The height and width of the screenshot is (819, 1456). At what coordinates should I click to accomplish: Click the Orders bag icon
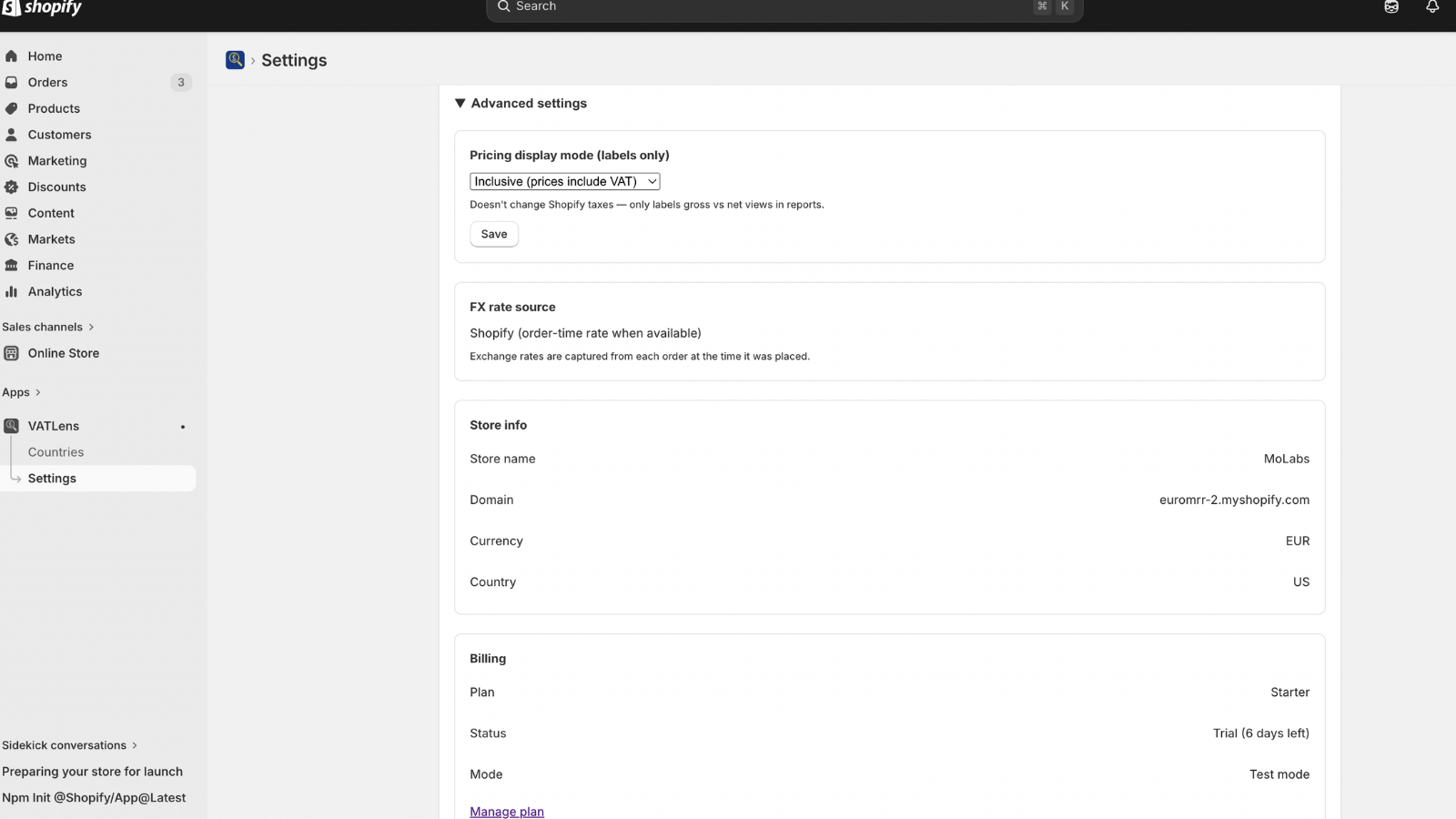tap(12, 82)
